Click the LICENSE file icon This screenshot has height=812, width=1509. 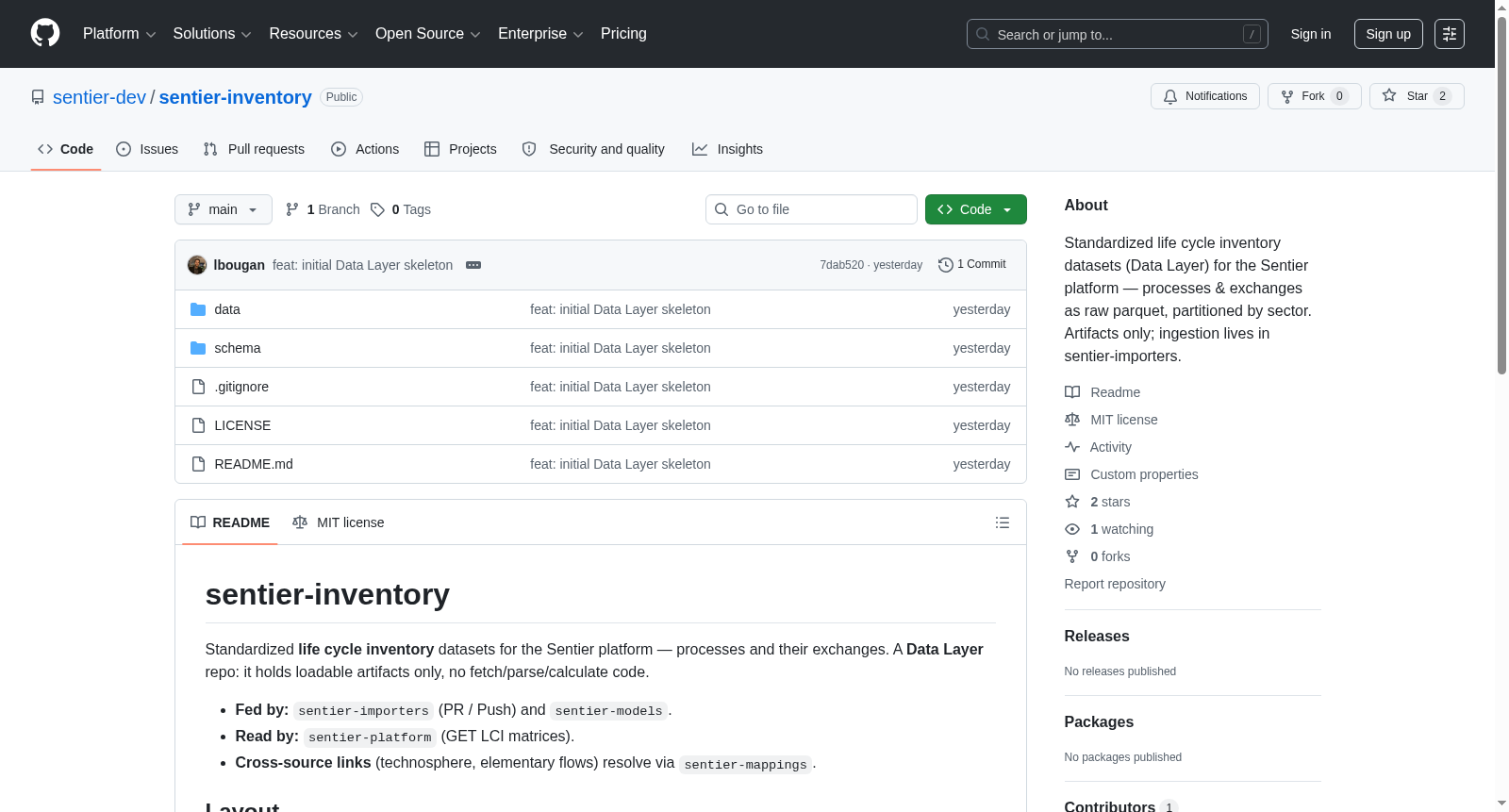click(198, 425)
